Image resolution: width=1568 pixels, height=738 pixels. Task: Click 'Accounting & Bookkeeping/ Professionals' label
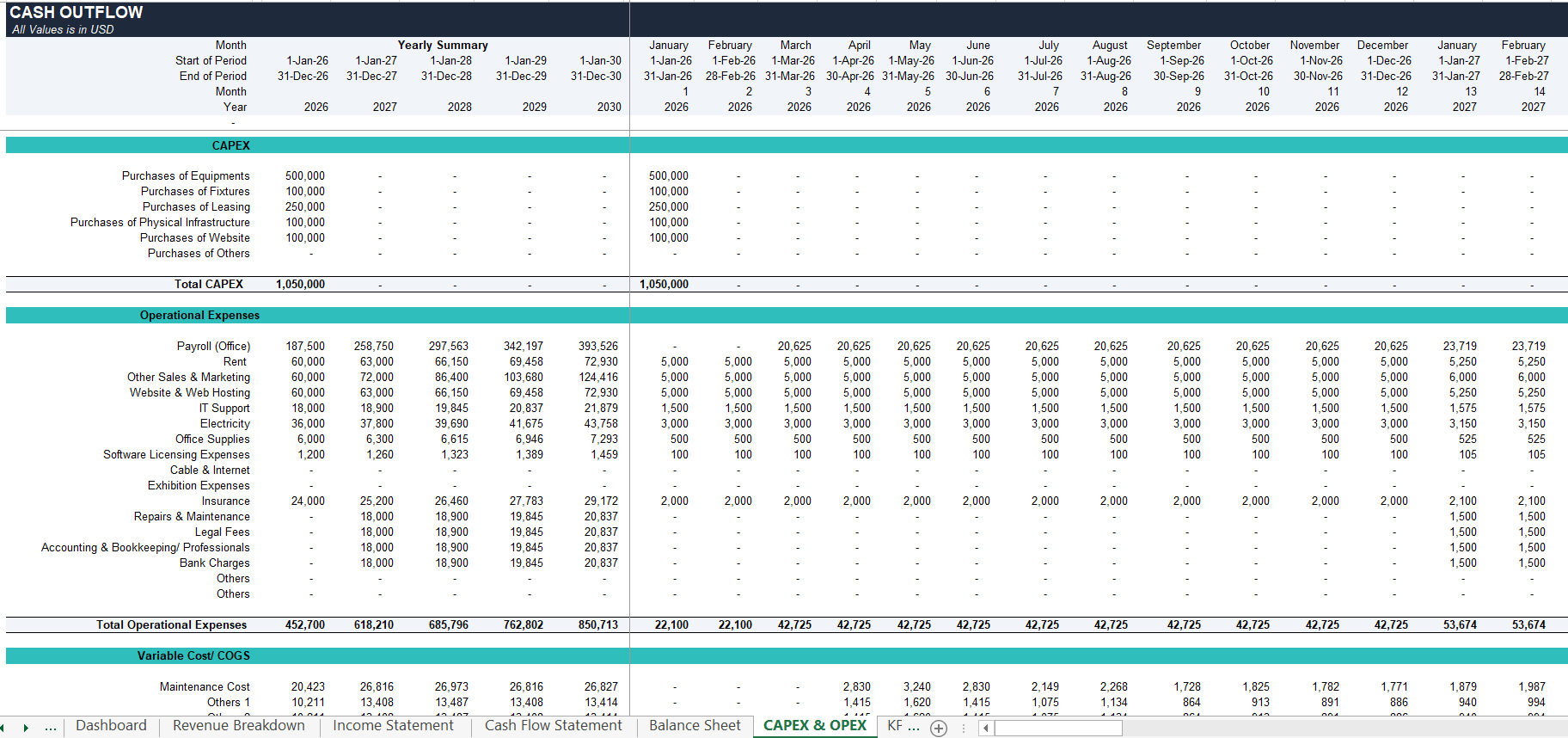click(145, 547)
